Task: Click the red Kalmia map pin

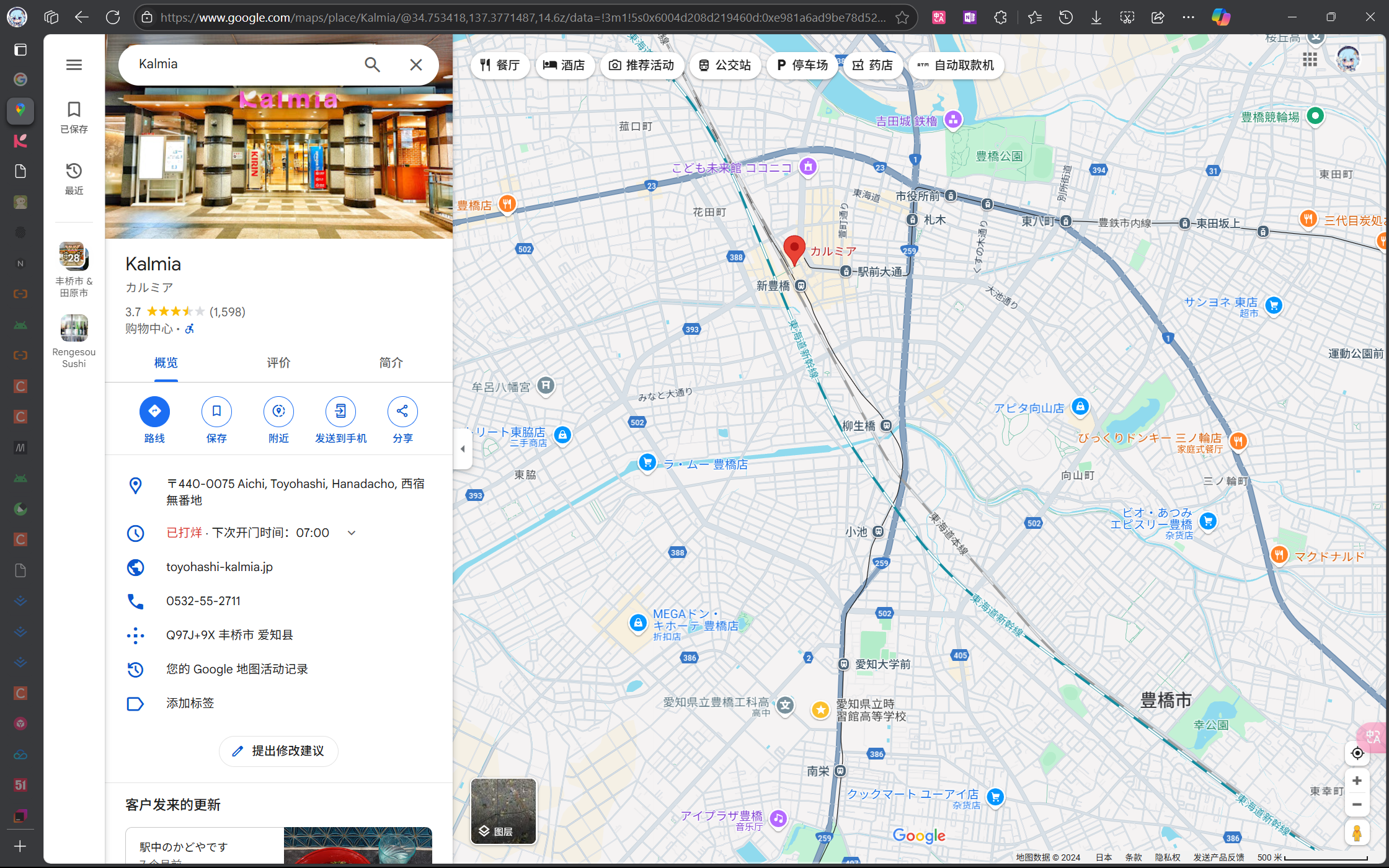Action: [794, 250]
